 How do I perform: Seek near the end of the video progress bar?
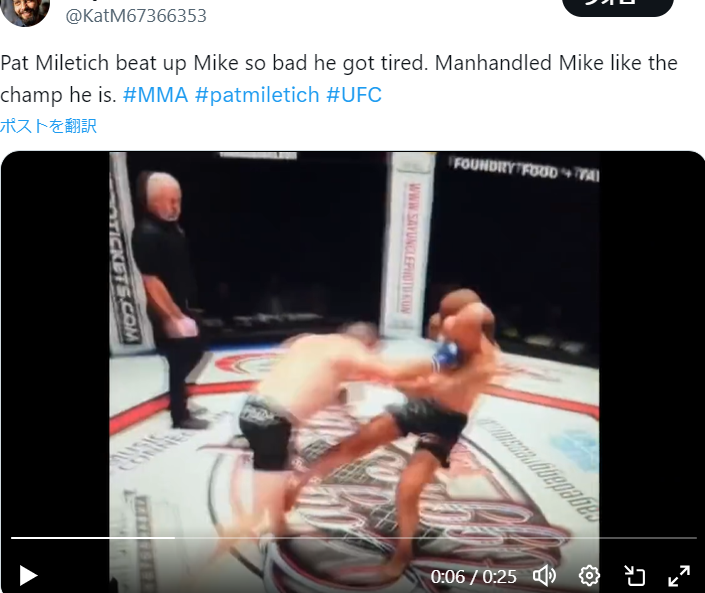coord(674,538)
